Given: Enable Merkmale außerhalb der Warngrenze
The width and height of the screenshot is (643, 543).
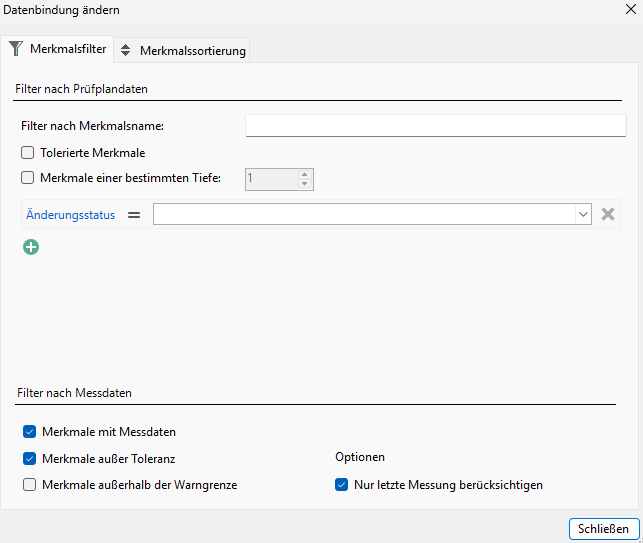Looking at the screenshot, I should pyautogui.click(x=30, y=485).
